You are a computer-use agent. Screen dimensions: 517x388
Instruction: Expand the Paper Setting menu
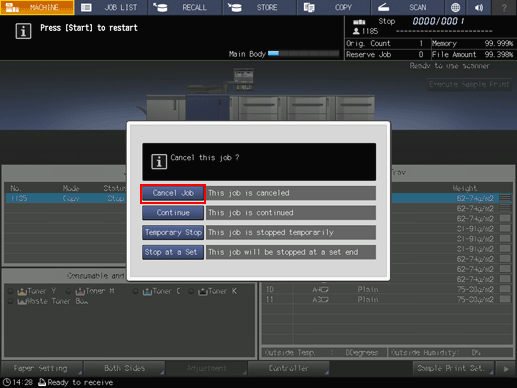42,368
